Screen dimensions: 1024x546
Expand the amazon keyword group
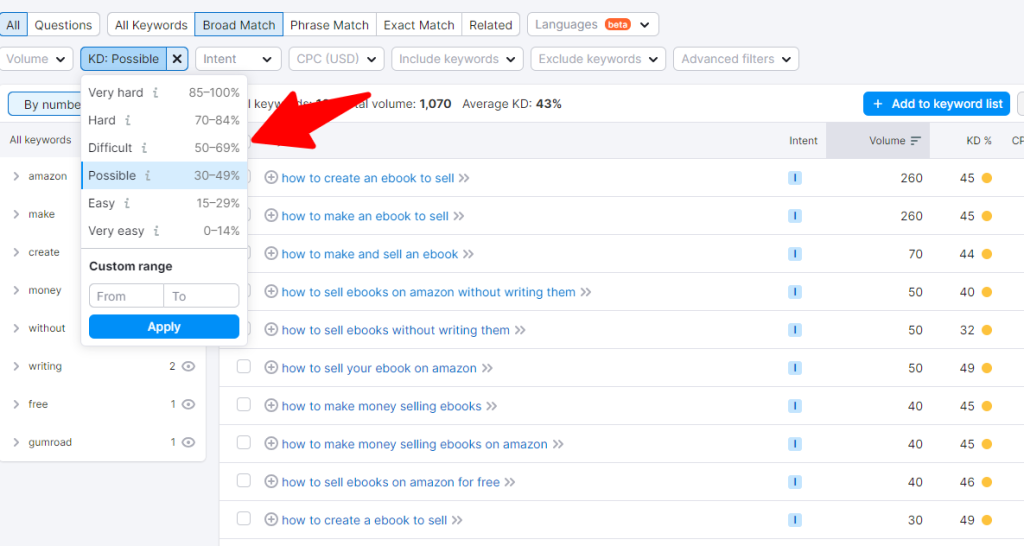point(16,176)
